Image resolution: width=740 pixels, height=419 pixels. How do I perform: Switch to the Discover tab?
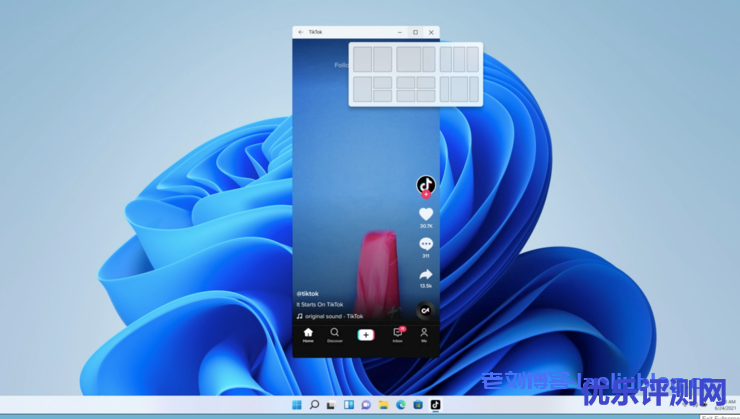[x=335, y=334]
